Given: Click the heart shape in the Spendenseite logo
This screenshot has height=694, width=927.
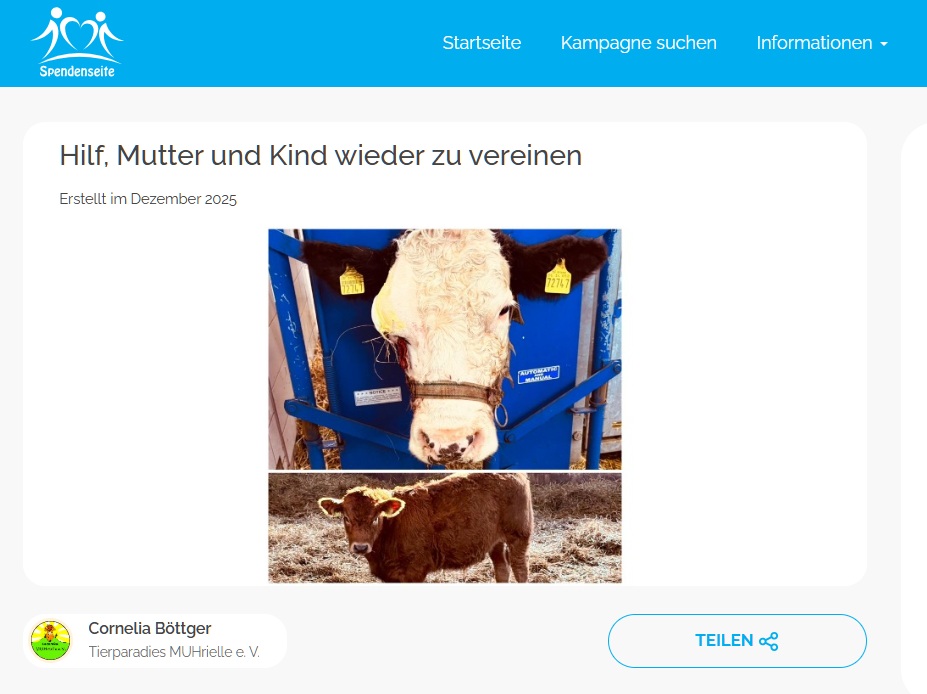Looking at the screenshot, I should click(x=78, y=35).
